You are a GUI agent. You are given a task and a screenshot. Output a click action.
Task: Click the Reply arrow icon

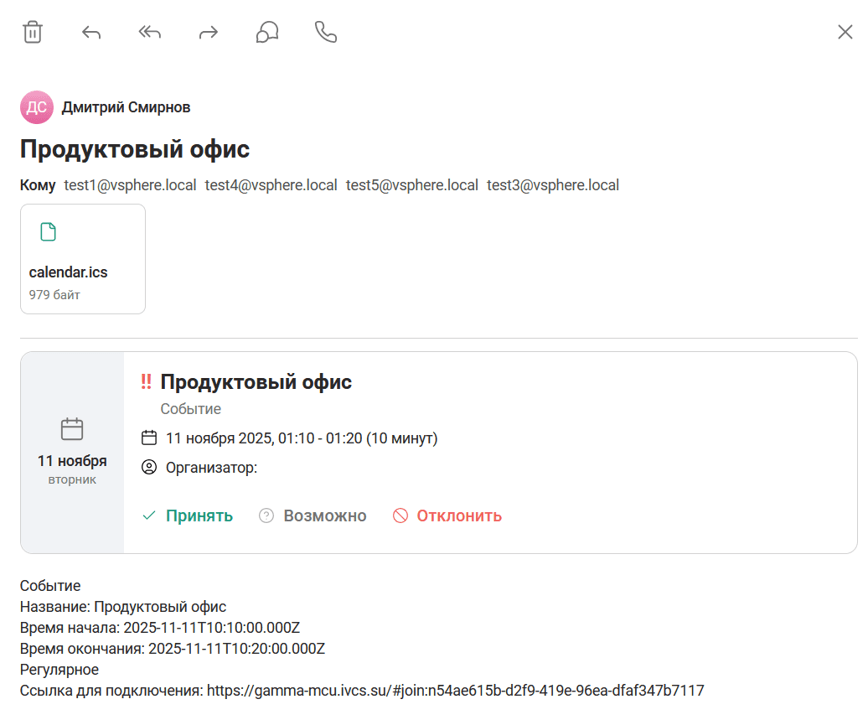pyautogui.click(x=91, y=32)
